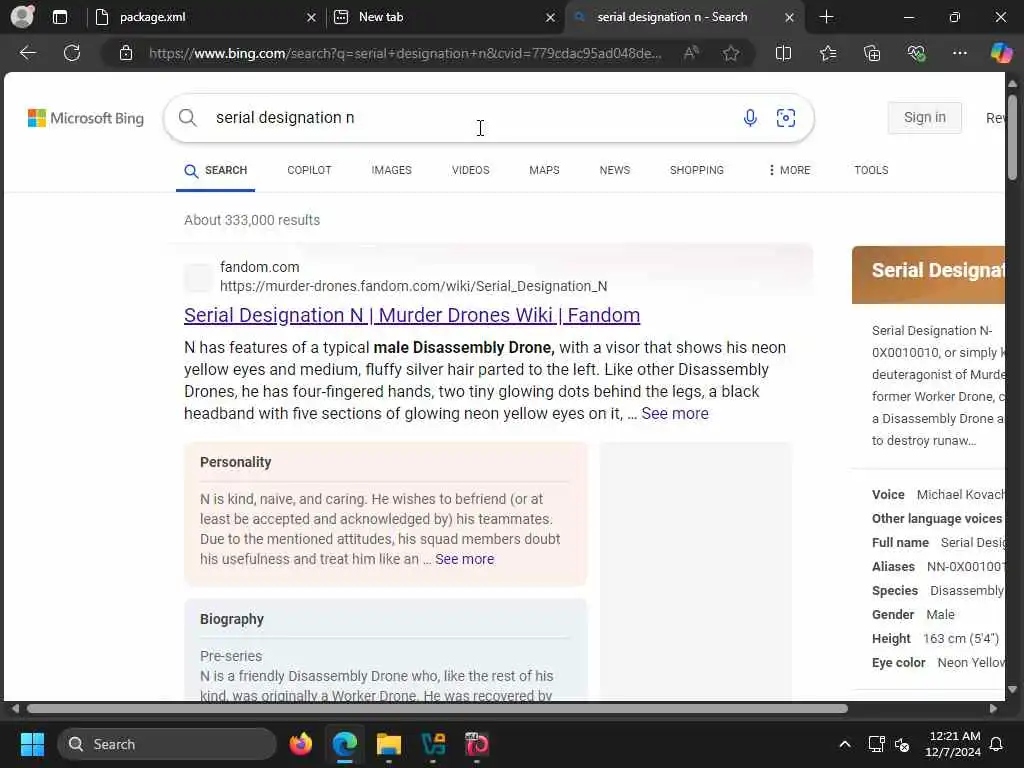Viewport: 1024px width, 768px height.
Task: Open the Collections icon
Action: pos(872,53)
